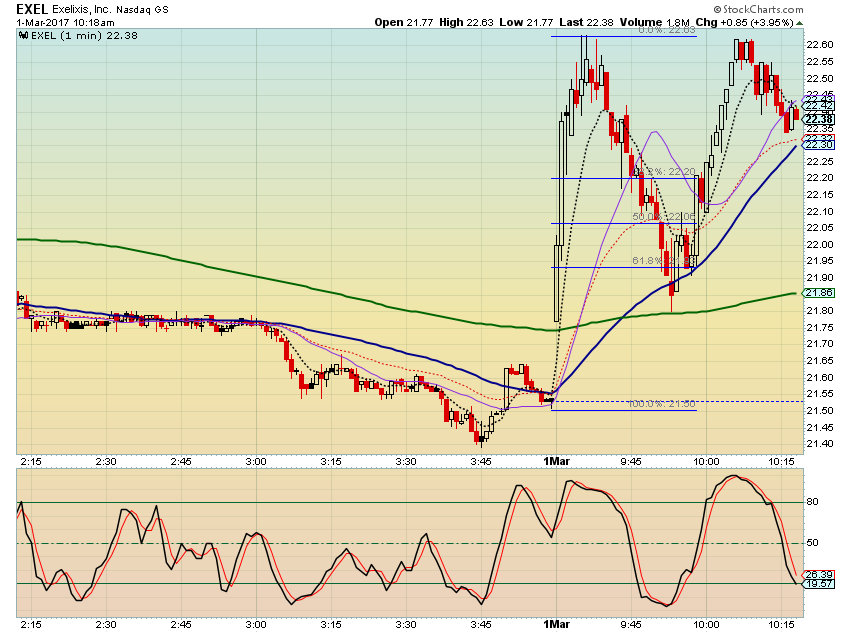This screenshot has width=850, height=633.
Task: Select the 3:00 time label under price chart
Action: point(256,462)
